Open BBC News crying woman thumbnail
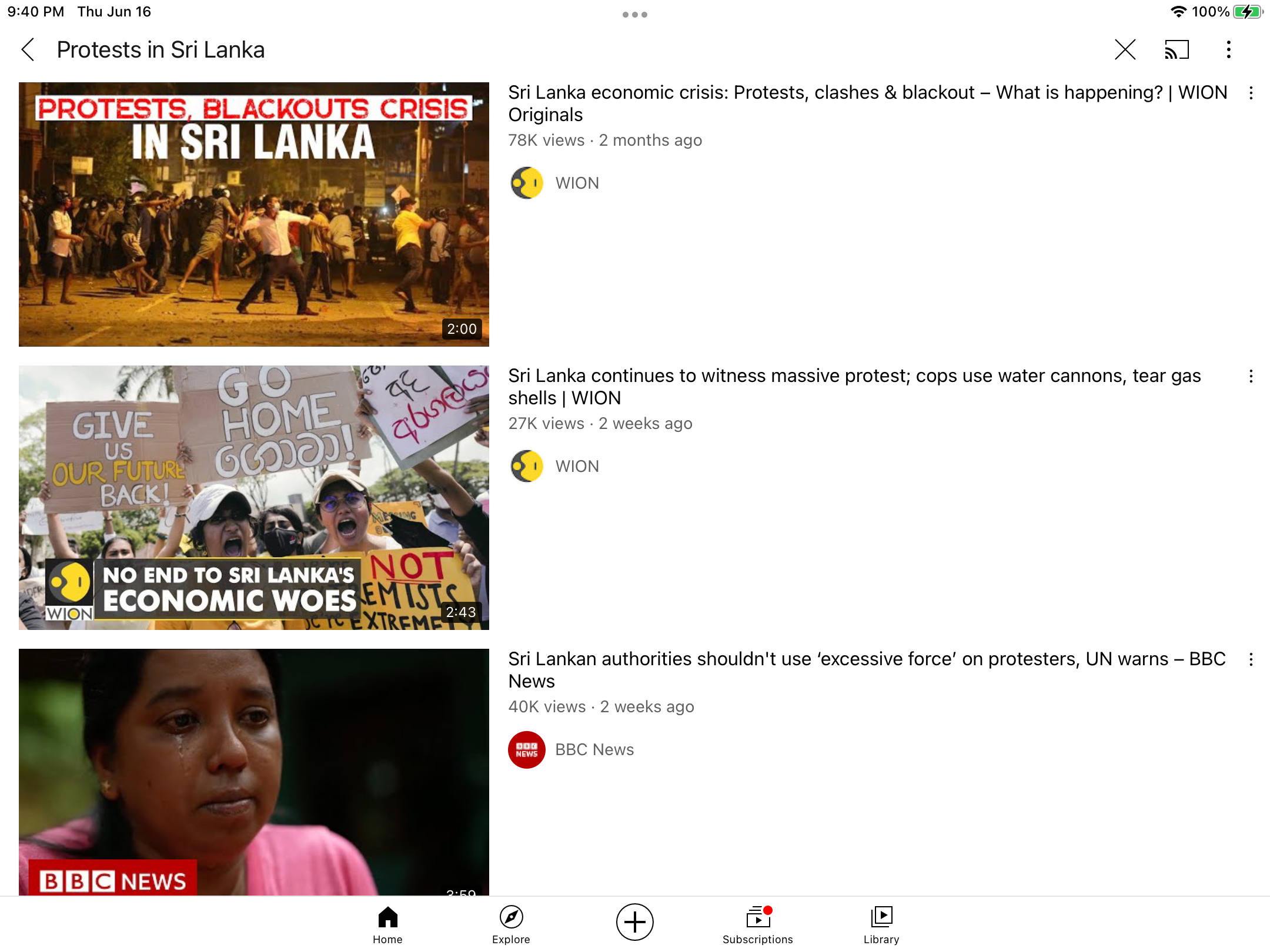Image resolution: width=1270 pixels, height=952 pixels. [x=254, y=772]
